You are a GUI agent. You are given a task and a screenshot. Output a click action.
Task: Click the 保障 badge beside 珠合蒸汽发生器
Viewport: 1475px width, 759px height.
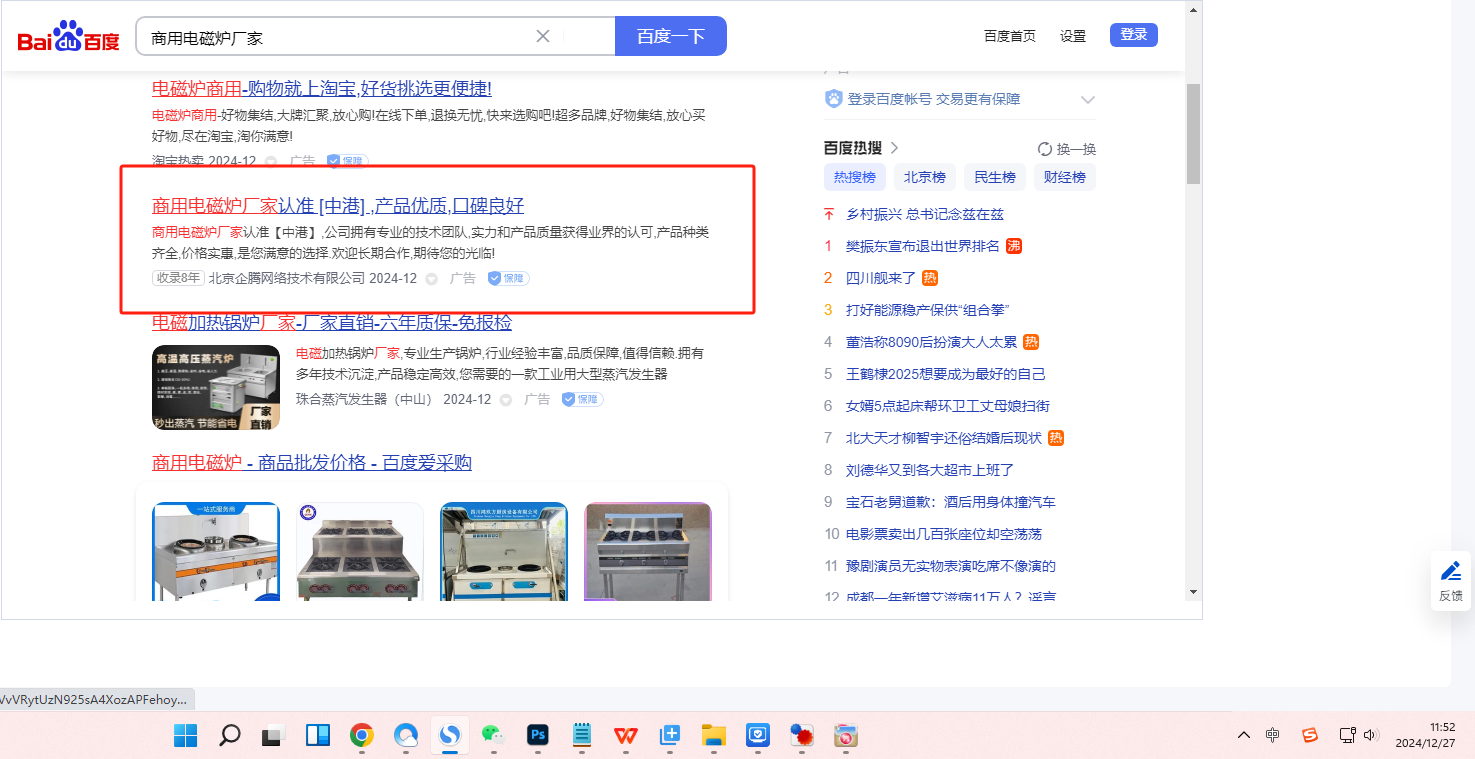(582, 399)
